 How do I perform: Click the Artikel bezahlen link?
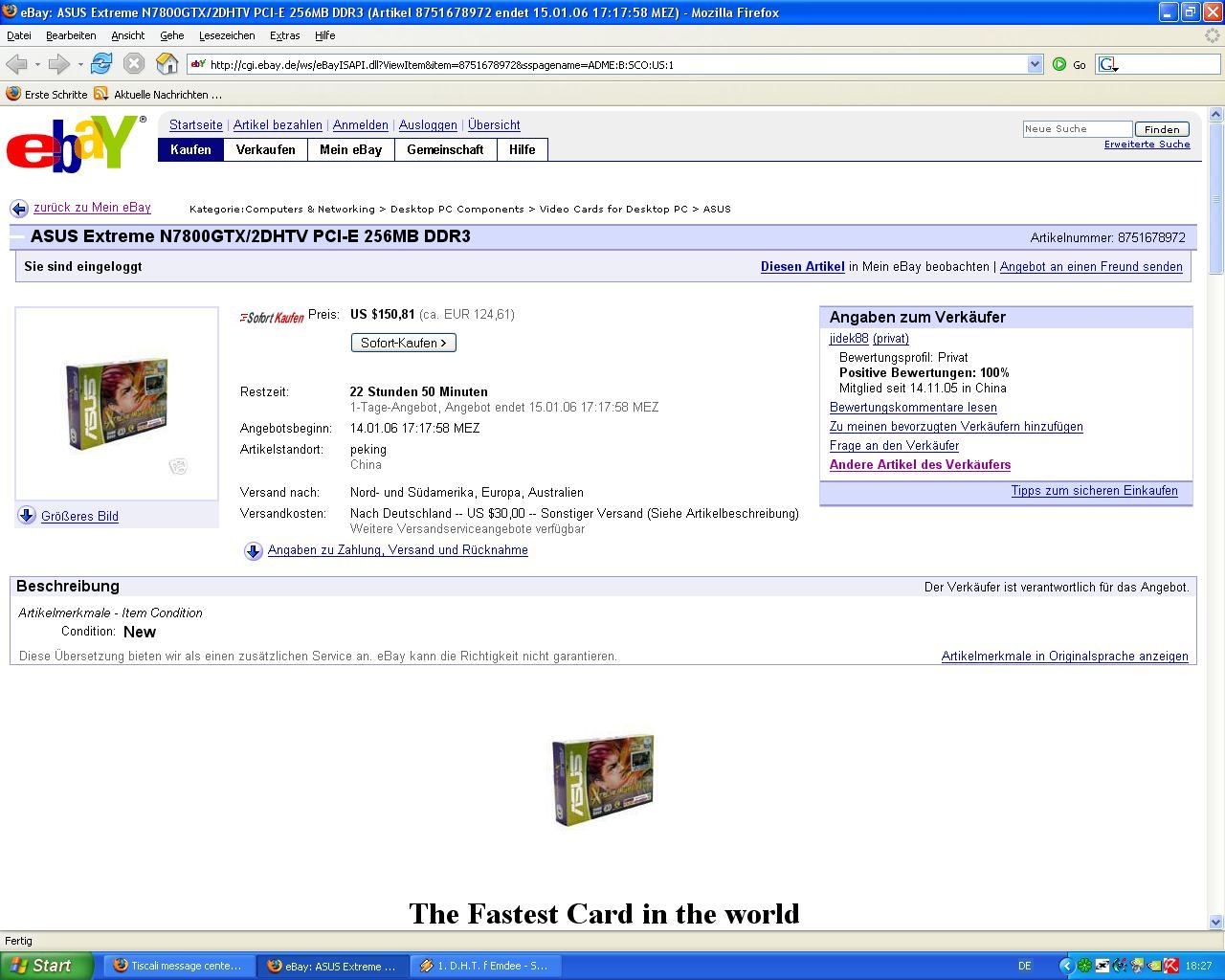(278, 125)
